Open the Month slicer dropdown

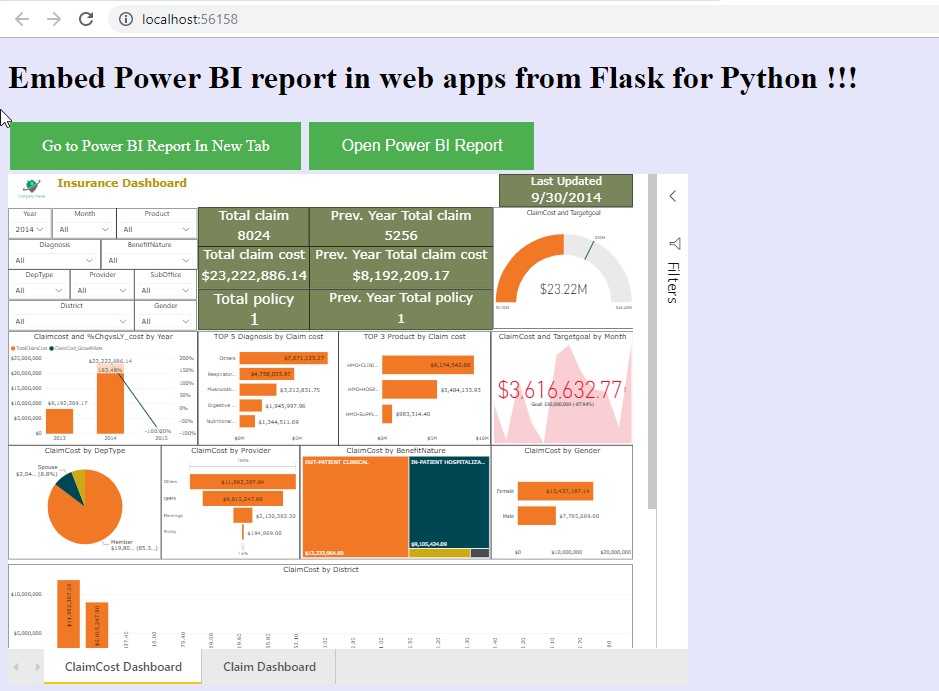(84, 230)
